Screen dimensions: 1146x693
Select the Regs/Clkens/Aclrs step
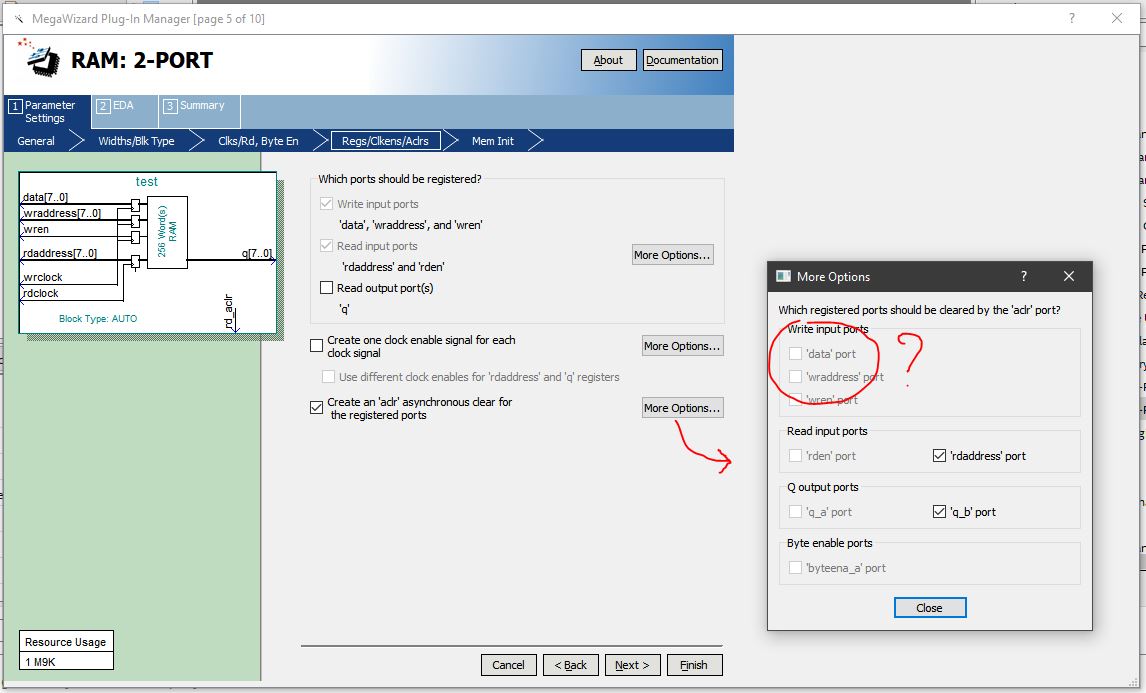(x=386, y=141)
